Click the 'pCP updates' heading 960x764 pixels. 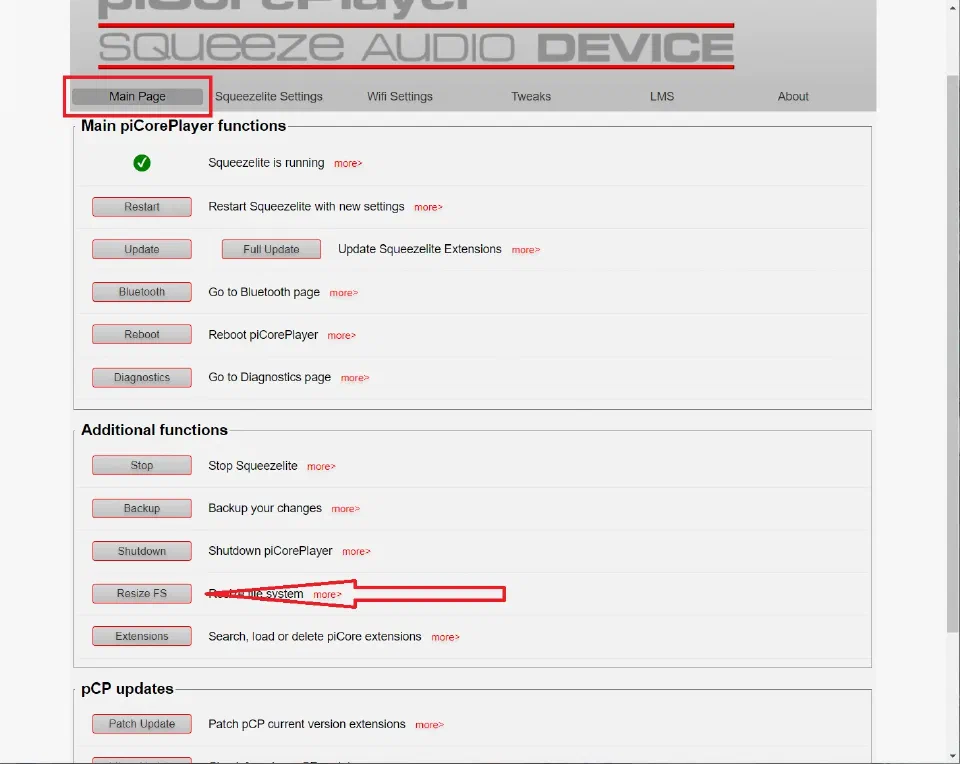[x=127, y=689]
